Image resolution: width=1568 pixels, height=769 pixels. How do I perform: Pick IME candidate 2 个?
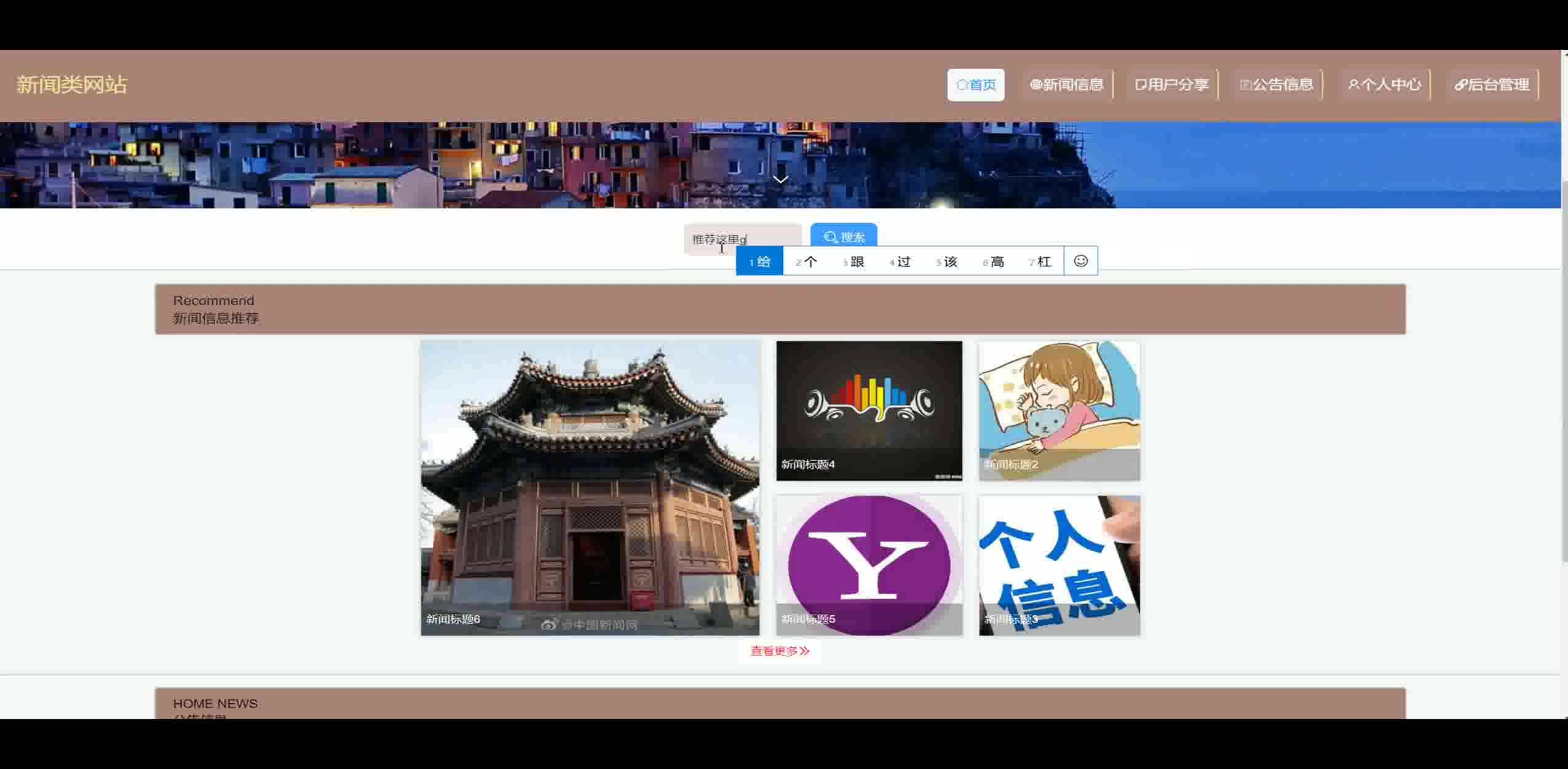coord(806,261)
